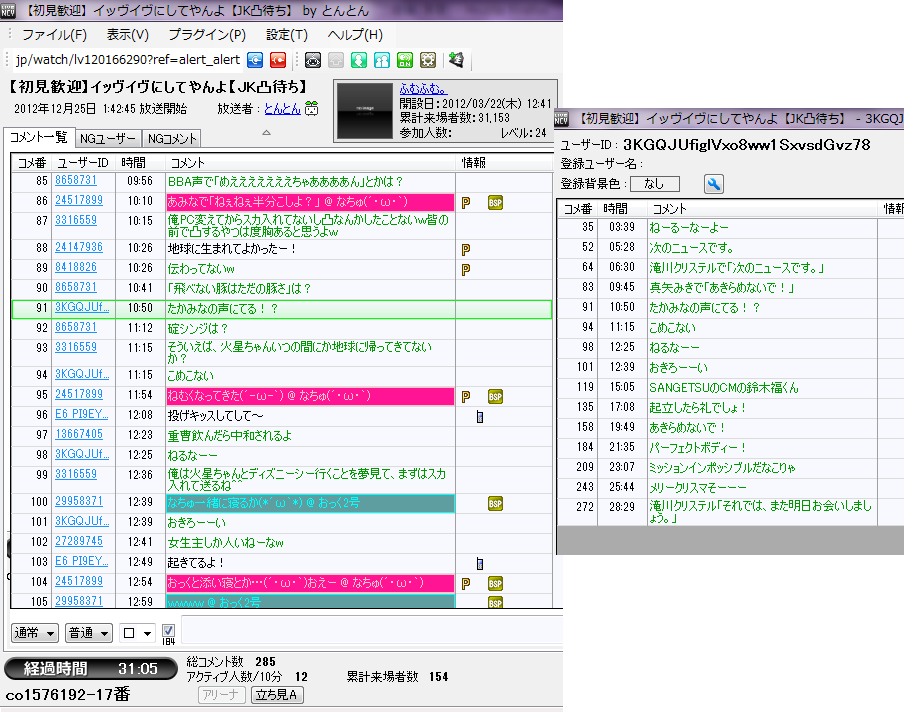Open the 設定(T) menu
The image size is (904, 712).
(287, 35)
